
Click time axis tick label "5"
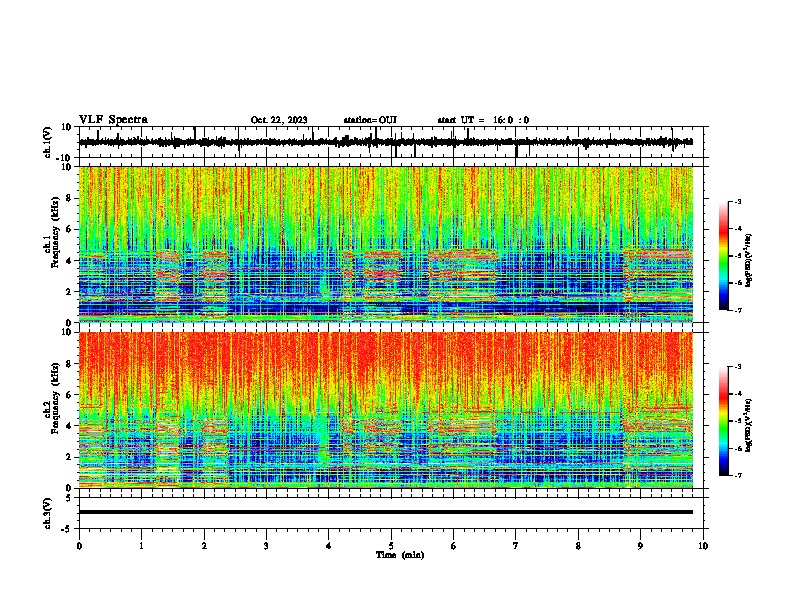(x=391, y=546)
